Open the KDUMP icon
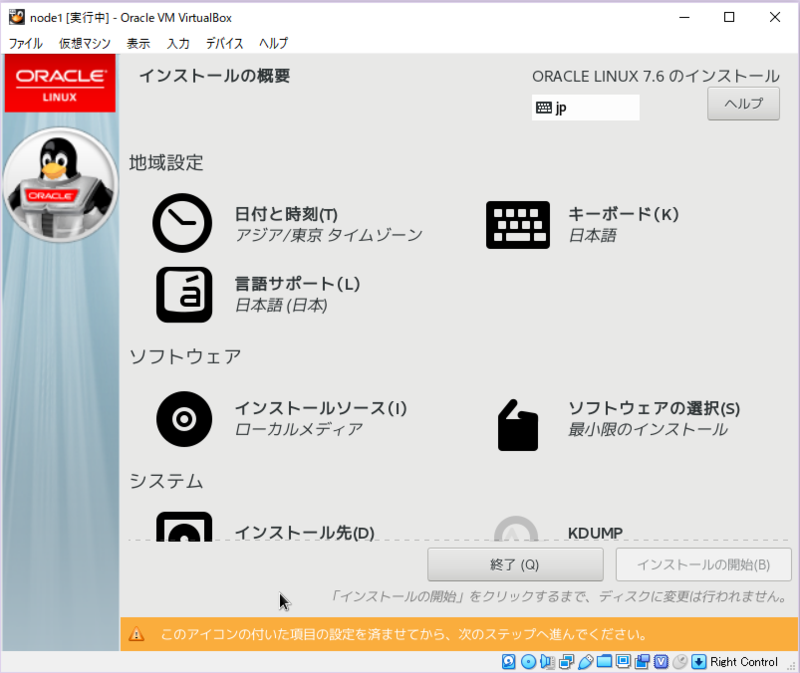 pos(516,529)
